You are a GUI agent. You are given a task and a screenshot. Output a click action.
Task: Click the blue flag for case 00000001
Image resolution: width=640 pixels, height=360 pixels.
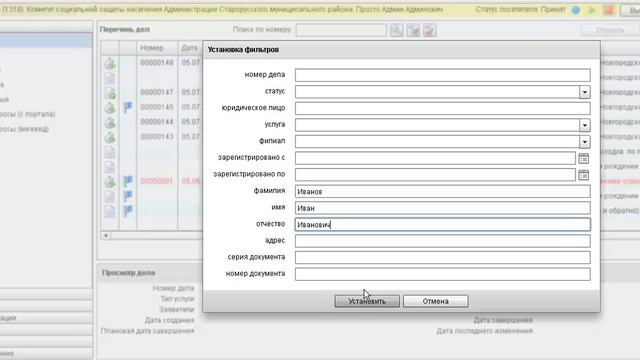(x=128, y=181)
